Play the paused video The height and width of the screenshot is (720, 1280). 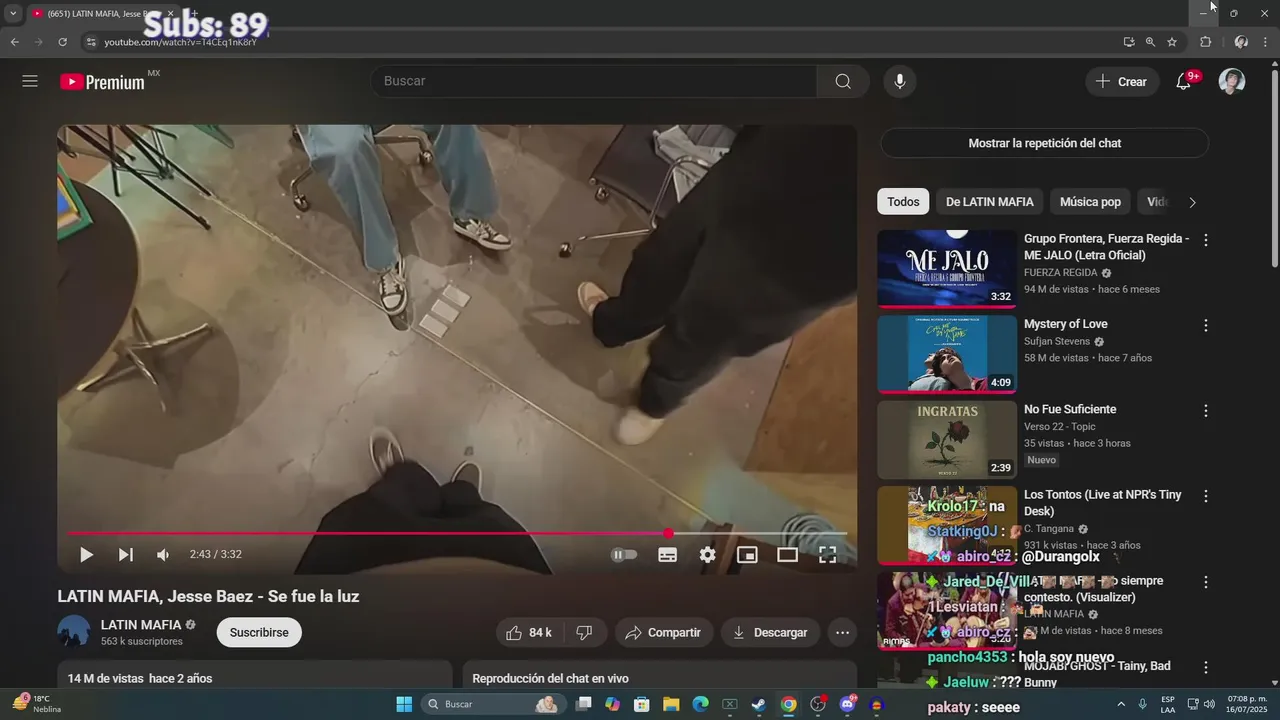tap(86, 554)
